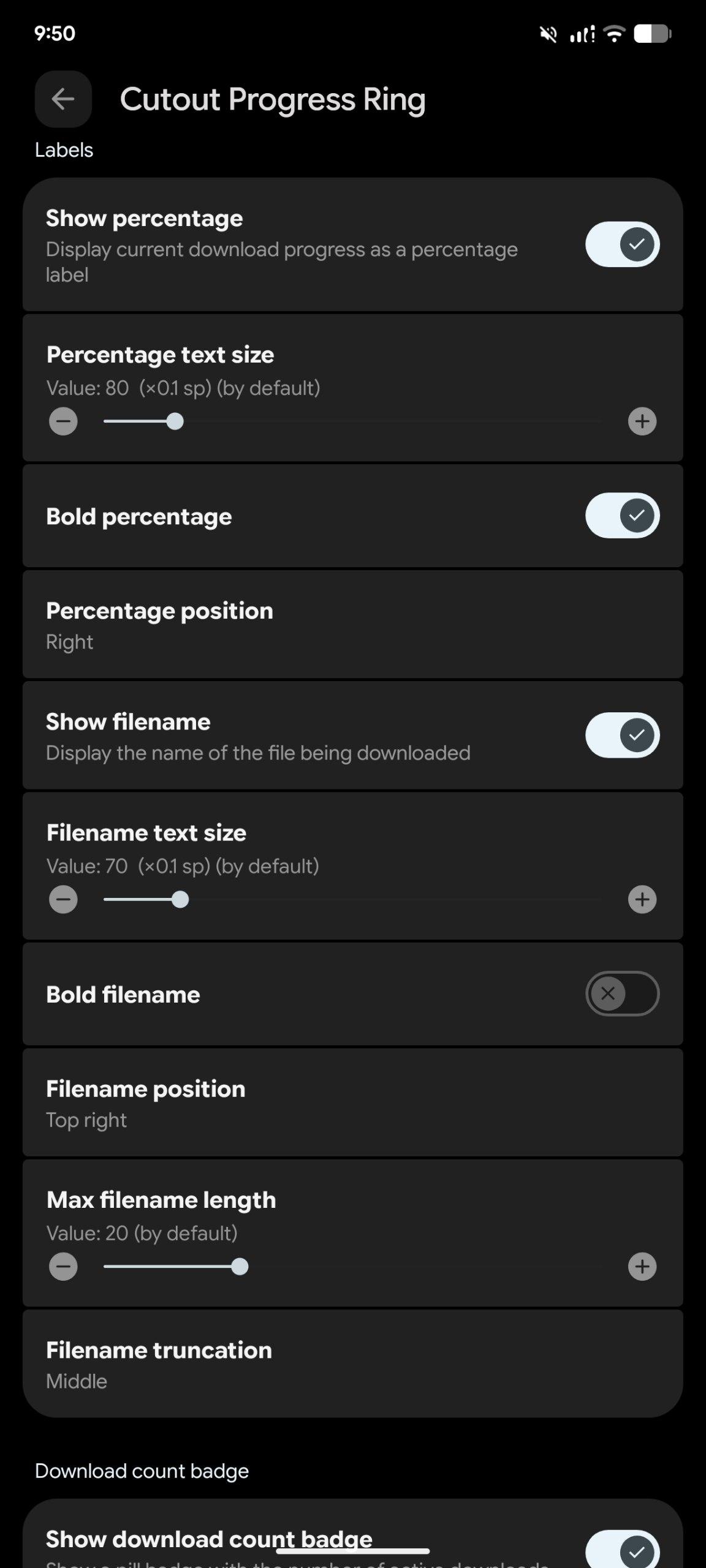Increase Percentage text size with plus icon
Viewport: 706px width, 1568px height.
point(642,421)
